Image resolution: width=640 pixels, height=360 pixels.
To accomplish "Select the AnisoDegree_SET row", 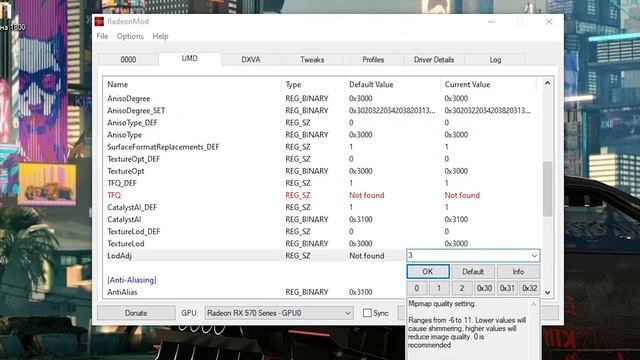I will click(322, 111).
